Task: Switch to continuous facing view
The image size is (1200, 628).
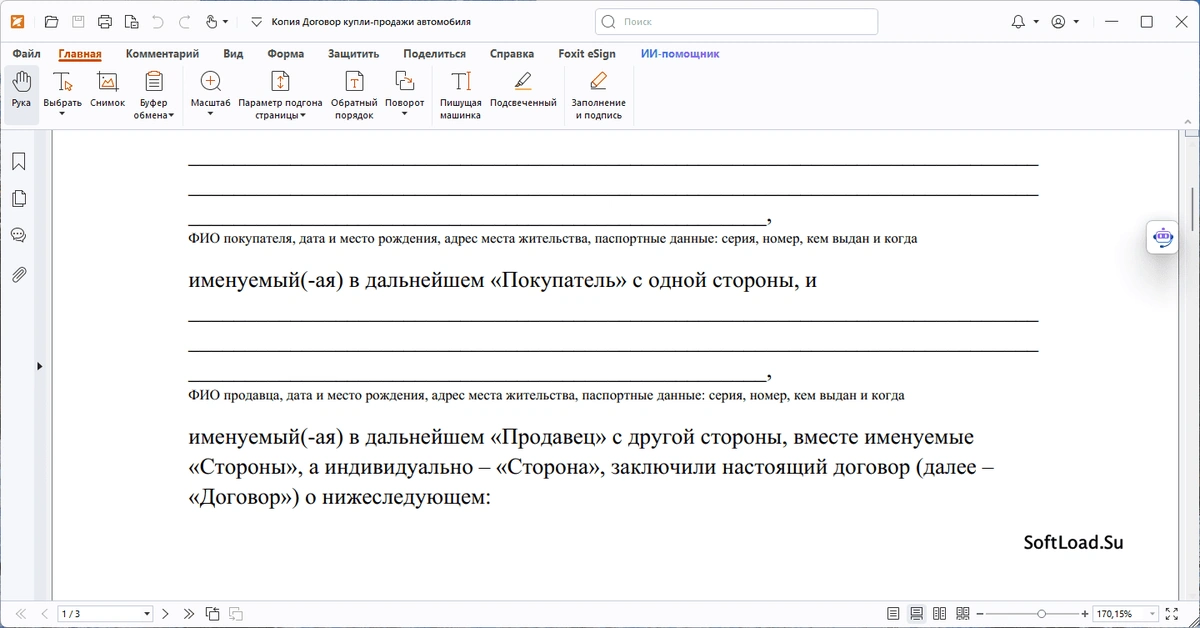Action: 963,614
